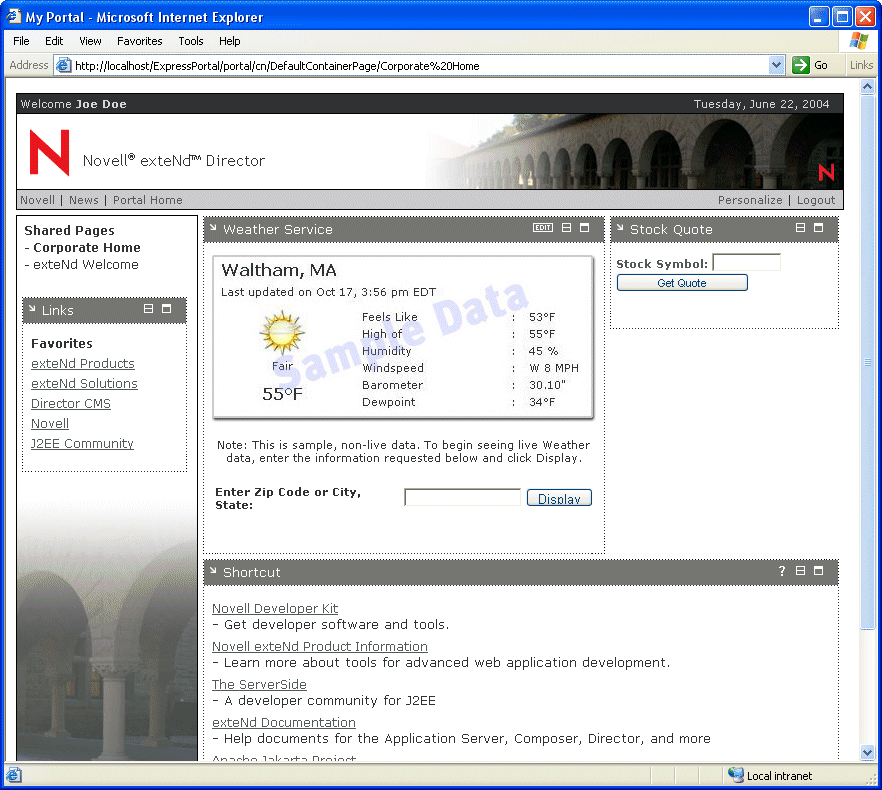Click the scrollbar down arrow
Image resolution: width=882 pixels, height=790 pixels.
867,752
